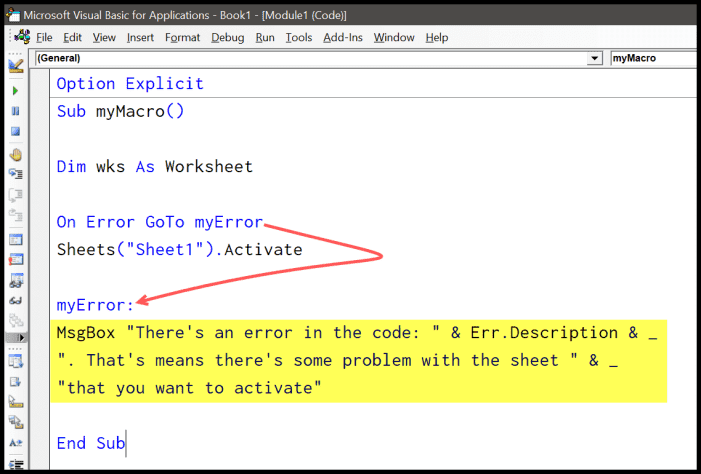Image resolution: width=701 pixels, height=474 pixels.
Task: Toggle Design Mode icon in left toolbar
Action: [16, 66]
